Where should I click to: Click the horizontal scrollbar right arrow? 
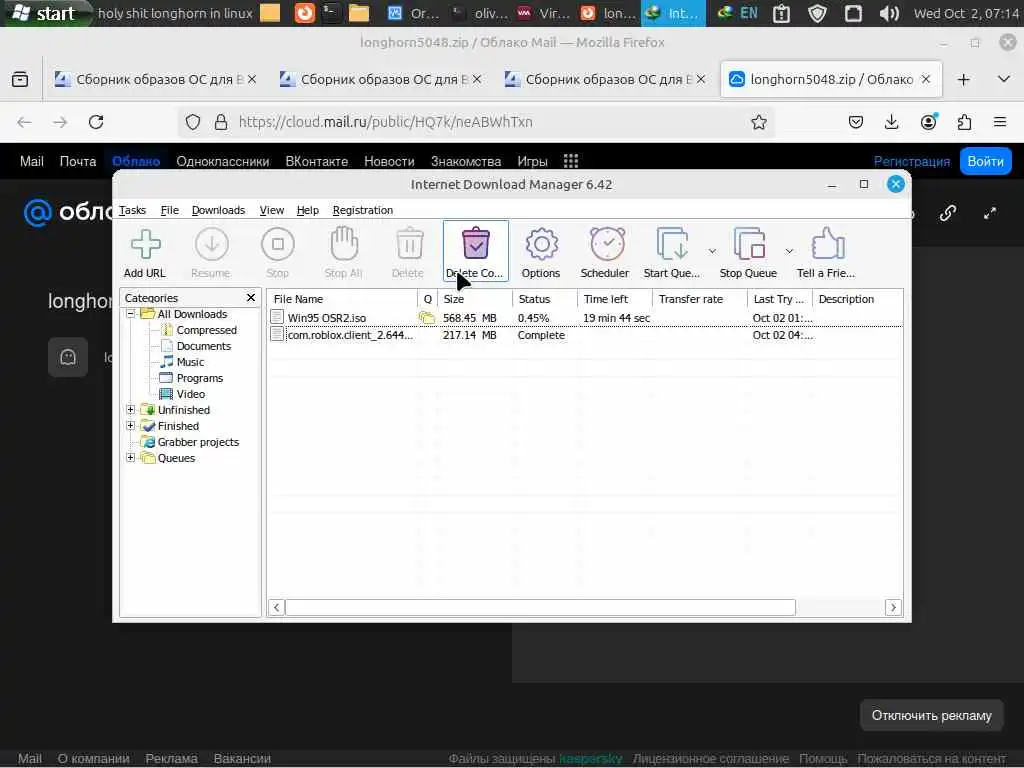coord(893,607)
